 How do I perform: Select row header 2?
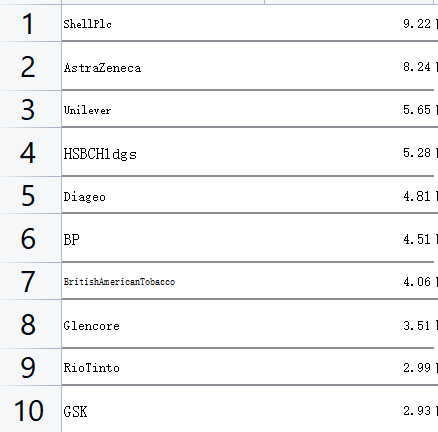point(31,66)
